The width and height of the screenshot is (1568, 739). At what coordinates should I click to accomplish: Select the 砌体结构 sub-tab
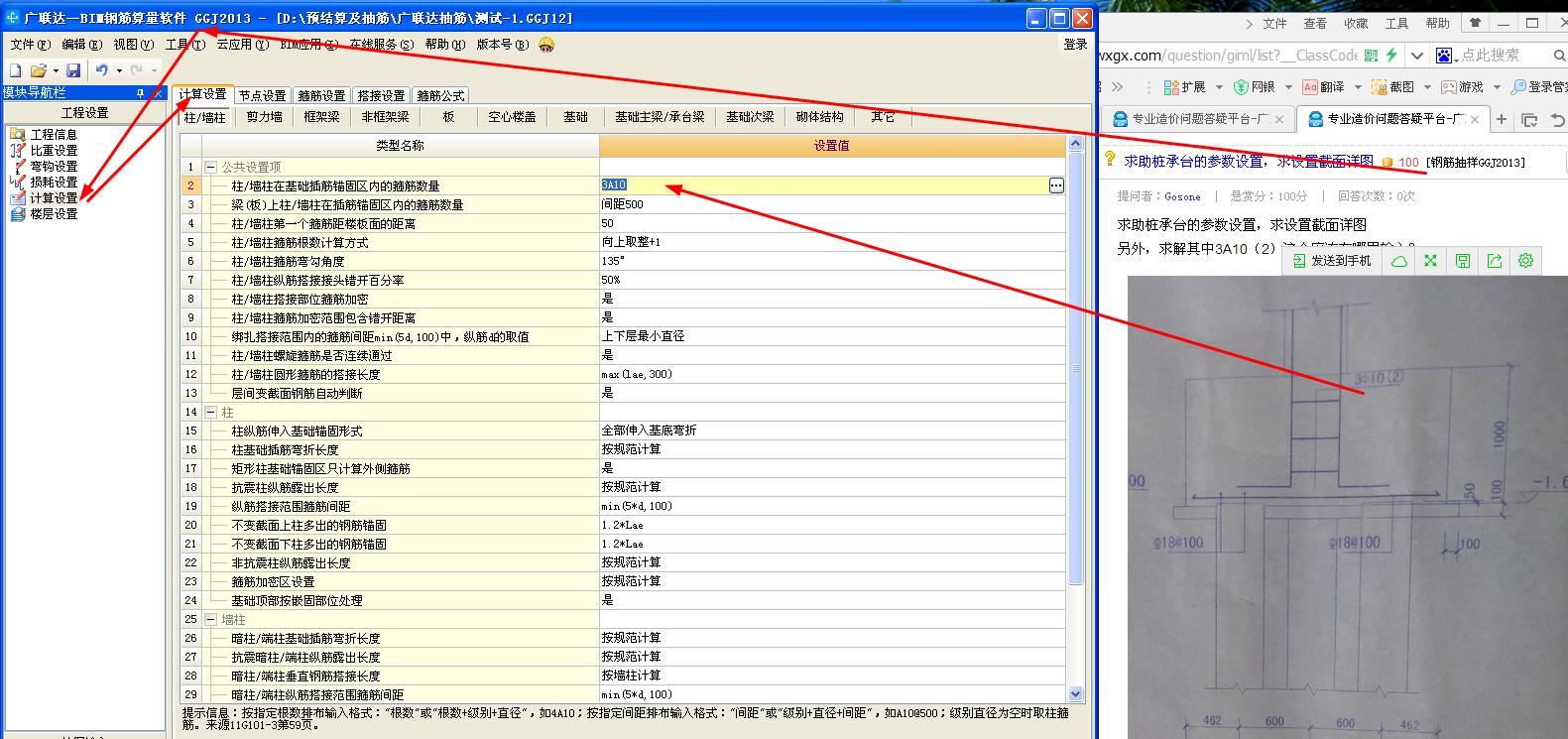pyautogui.click(x=819, y=117)
